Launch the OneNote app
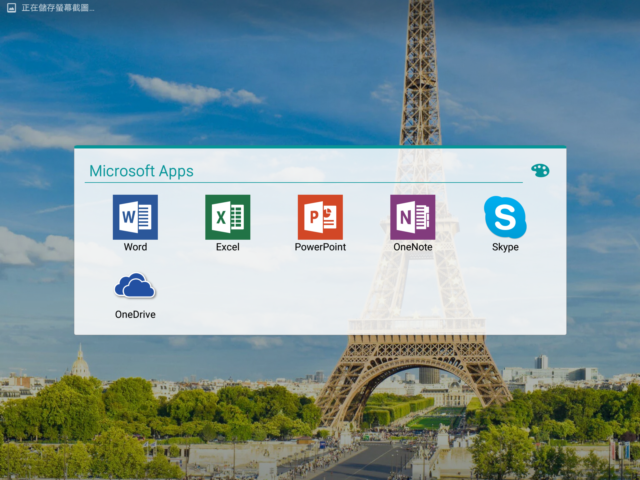 (413, 217)
